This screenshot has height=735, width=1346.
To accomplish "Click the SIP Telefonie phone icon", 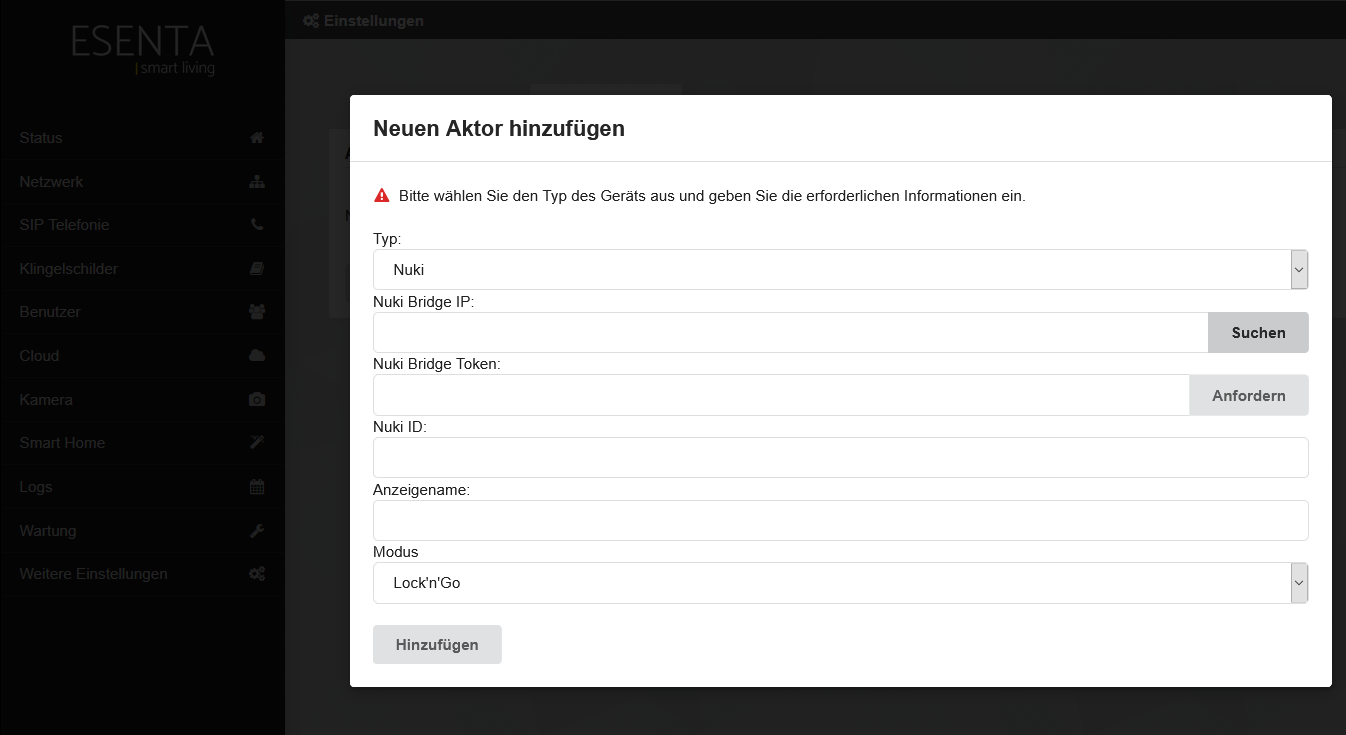I will coord(257,225).
